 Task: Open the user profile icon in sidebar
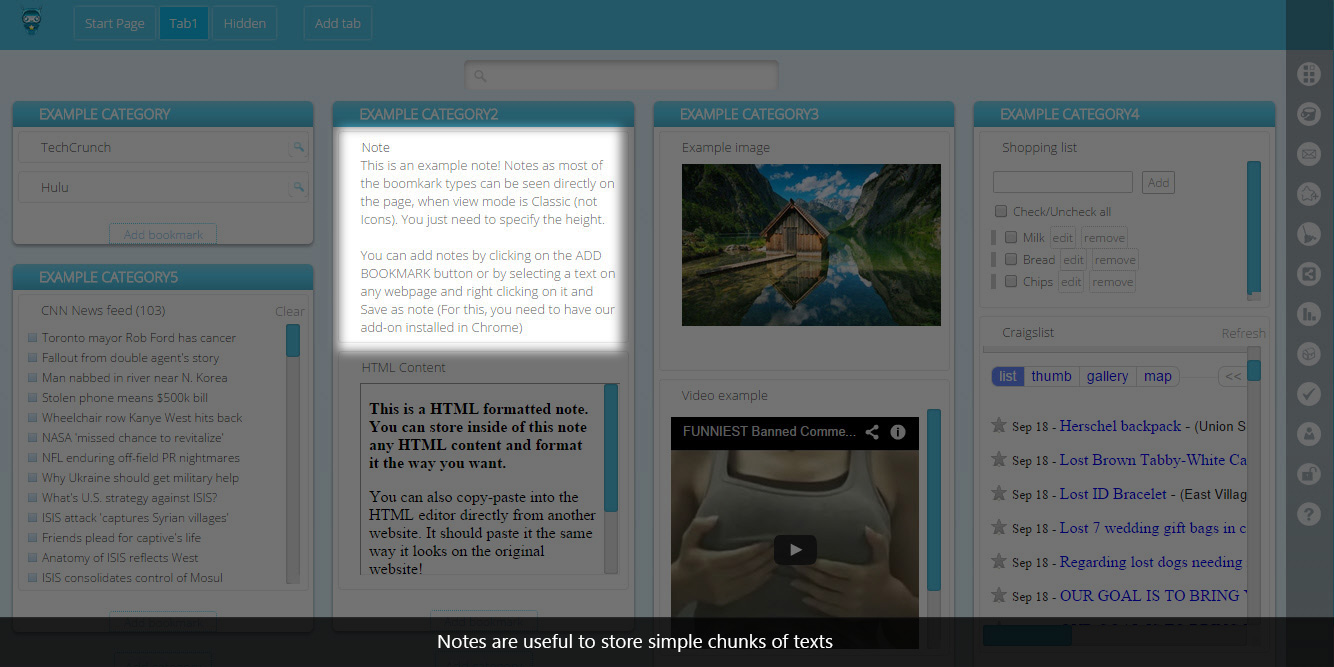pyautogui.click(x=1308, y=434)
